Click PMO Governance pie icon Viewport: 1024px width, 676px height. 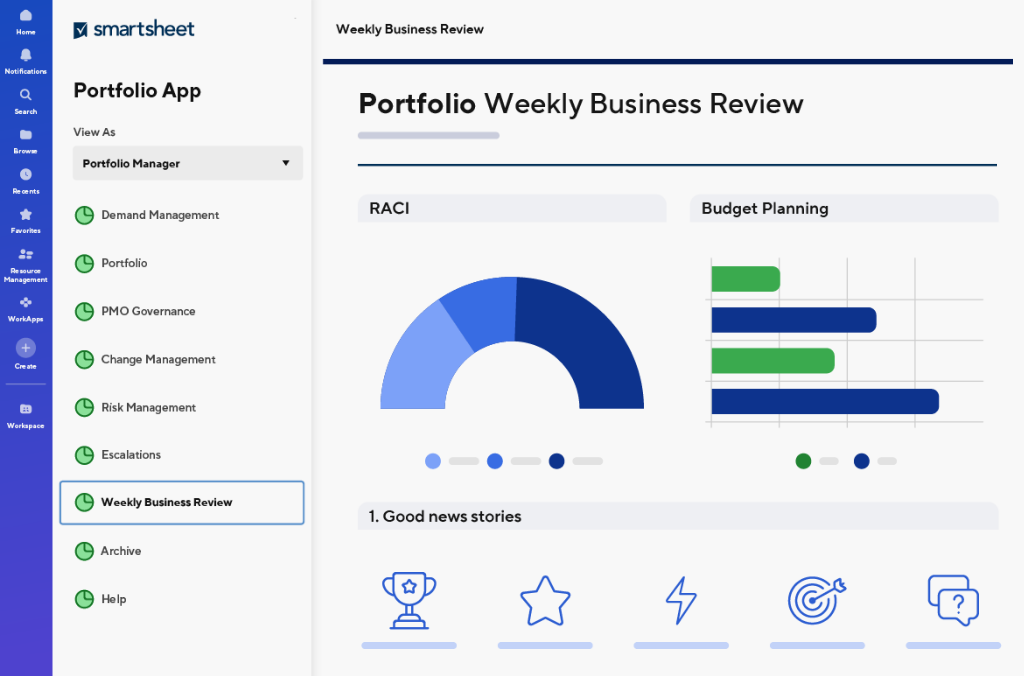click(x=84, y=312)
